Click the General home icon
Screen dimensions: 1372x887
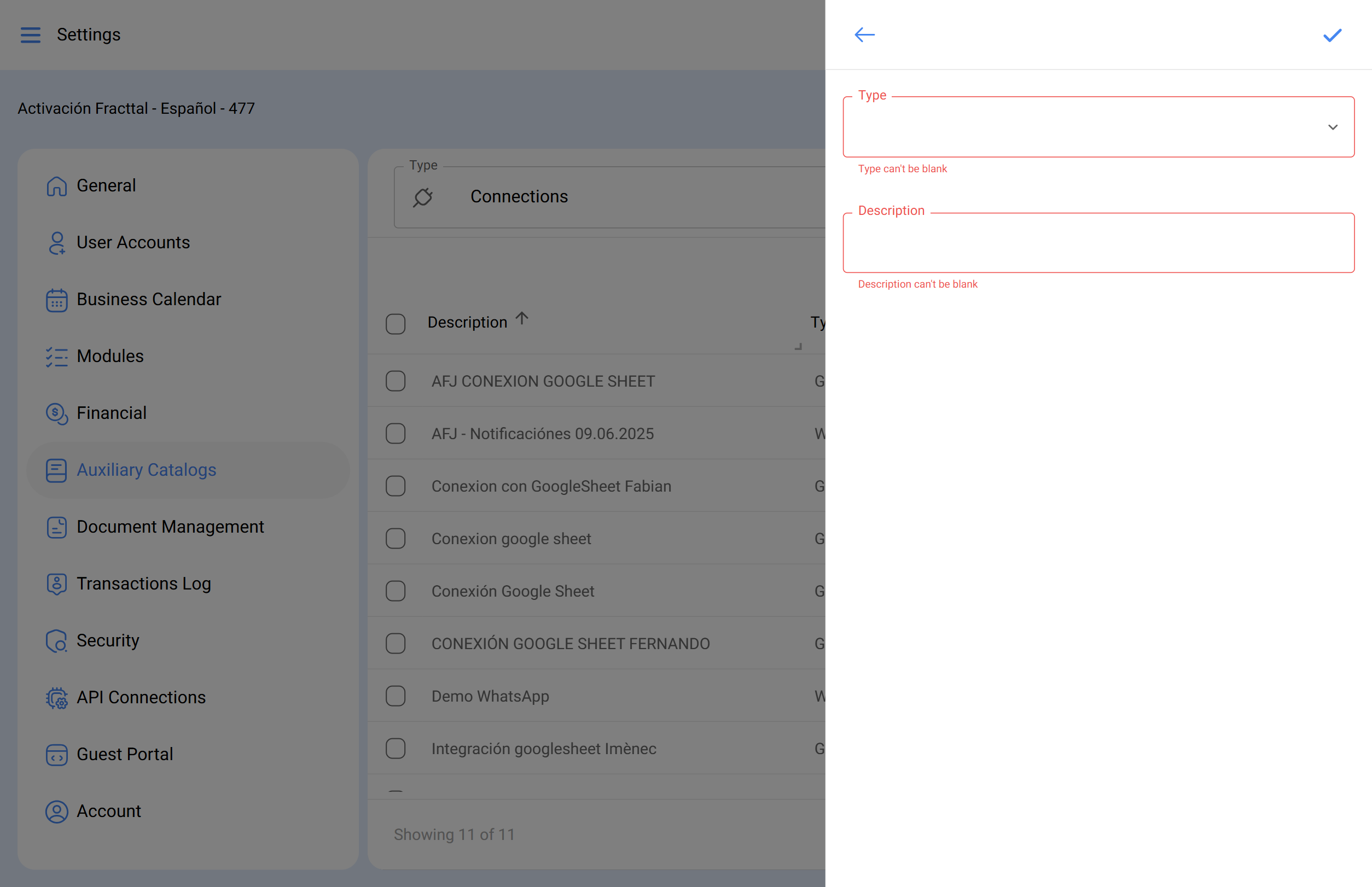[x=56, y=186]
